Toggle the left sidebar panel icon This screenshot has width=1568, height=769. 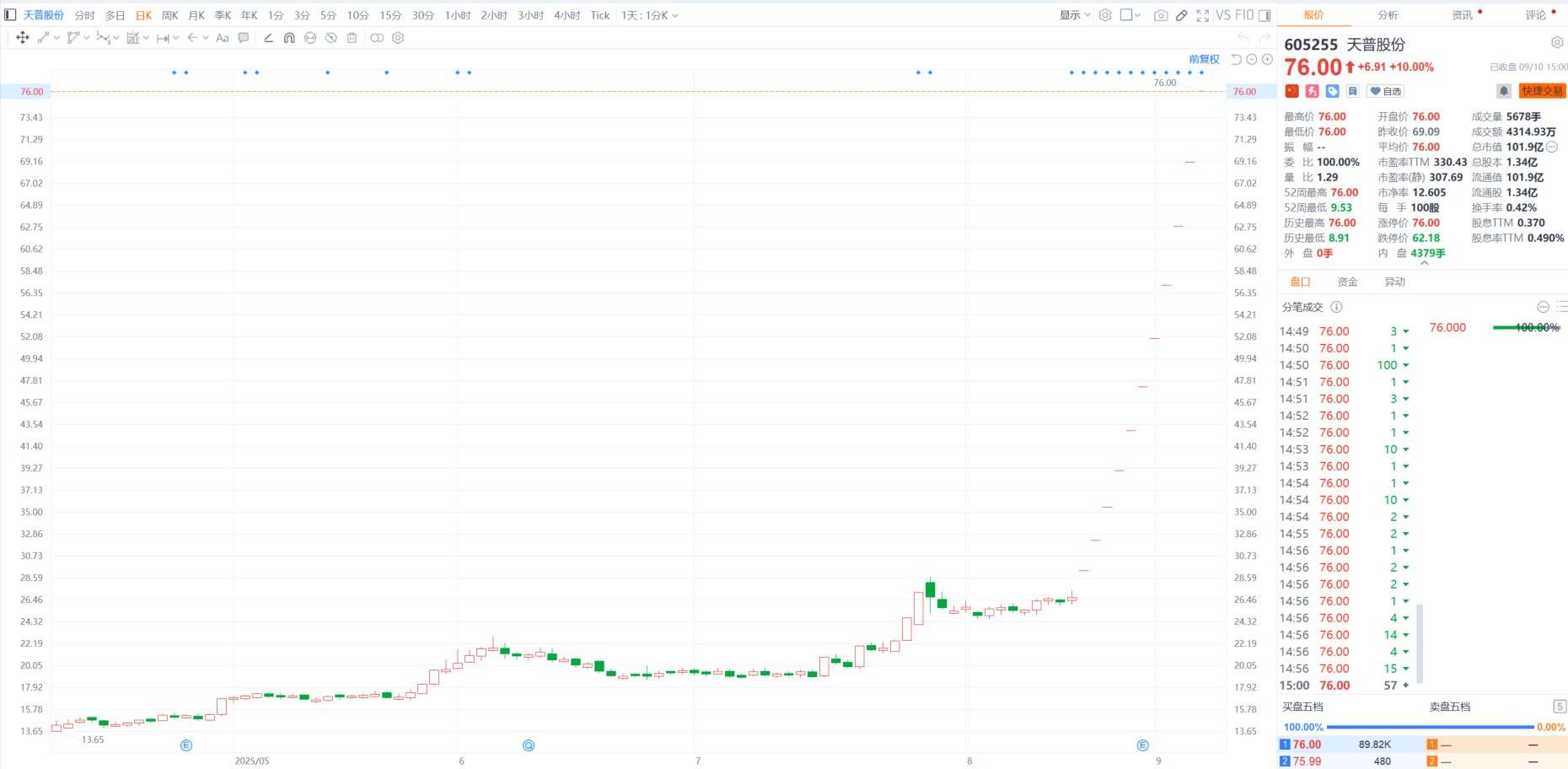click(x=10, y=15)
